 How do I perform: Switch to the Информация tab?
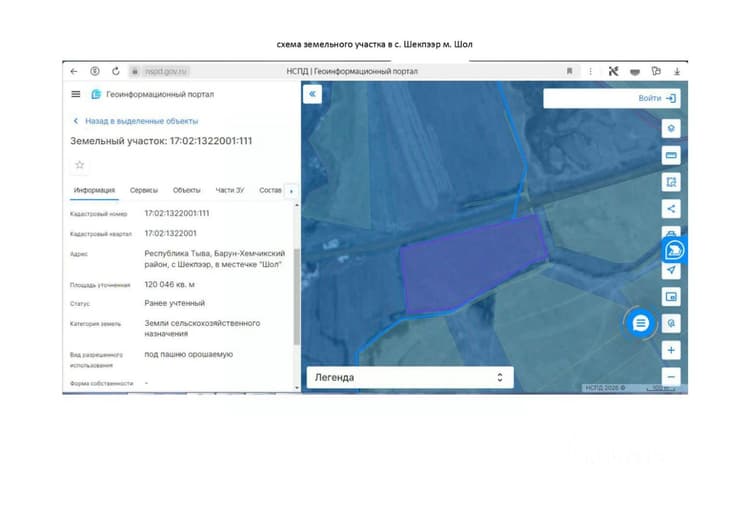pyautogui.click(x=94, y=190)
